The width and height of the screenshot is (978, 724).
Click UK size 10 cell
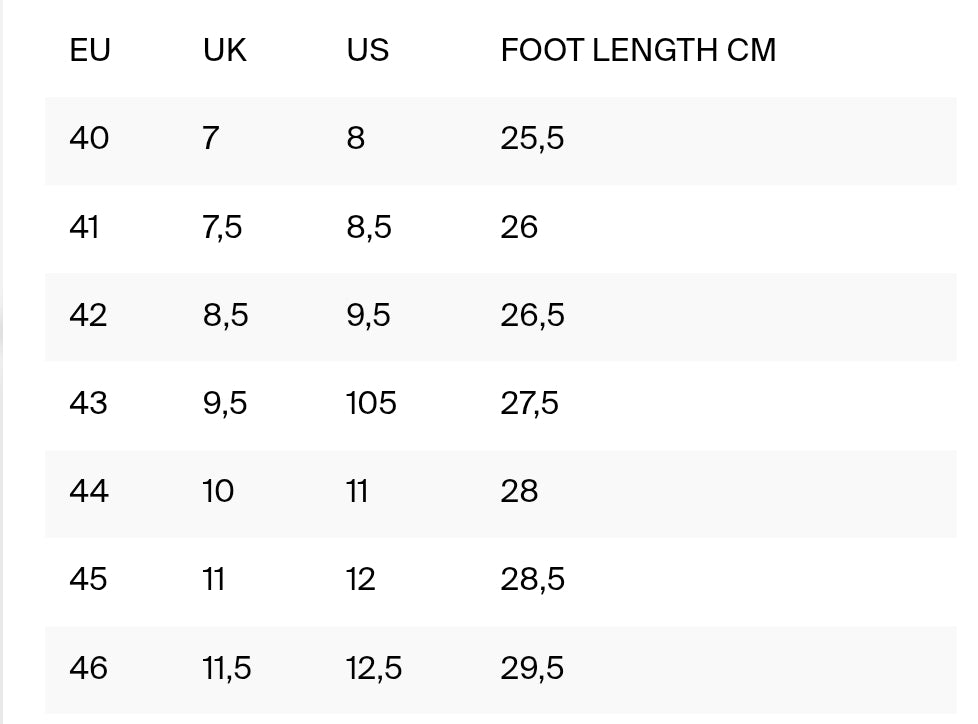pos(218,491)
